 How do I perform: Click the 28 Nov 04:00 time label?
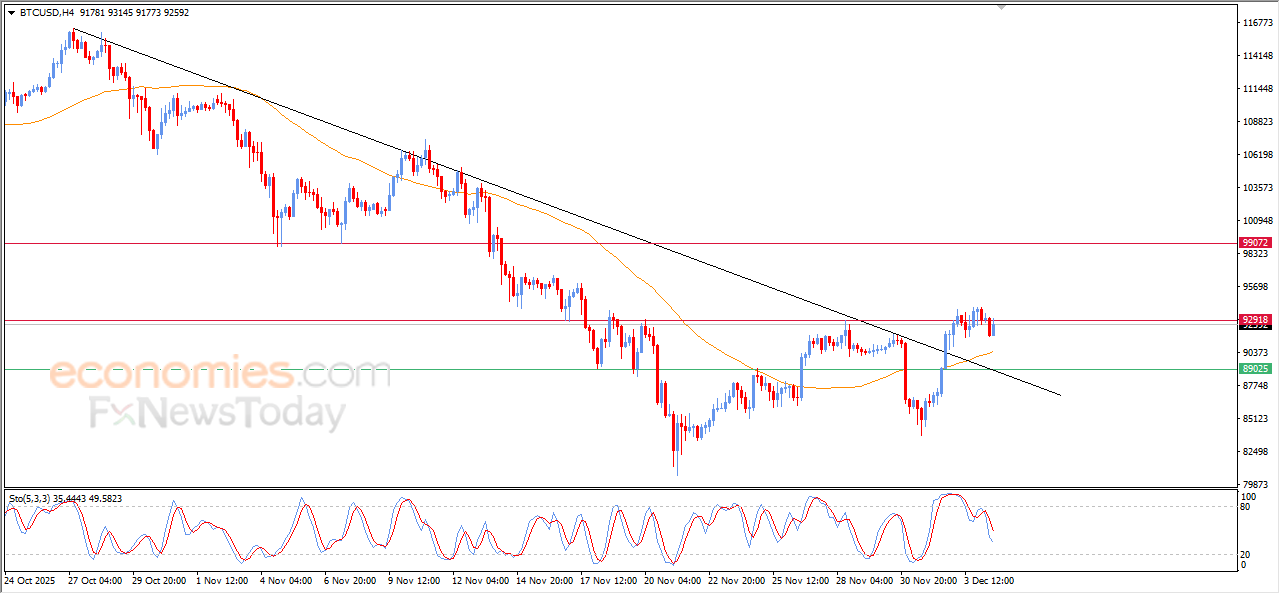click(863, 580)
